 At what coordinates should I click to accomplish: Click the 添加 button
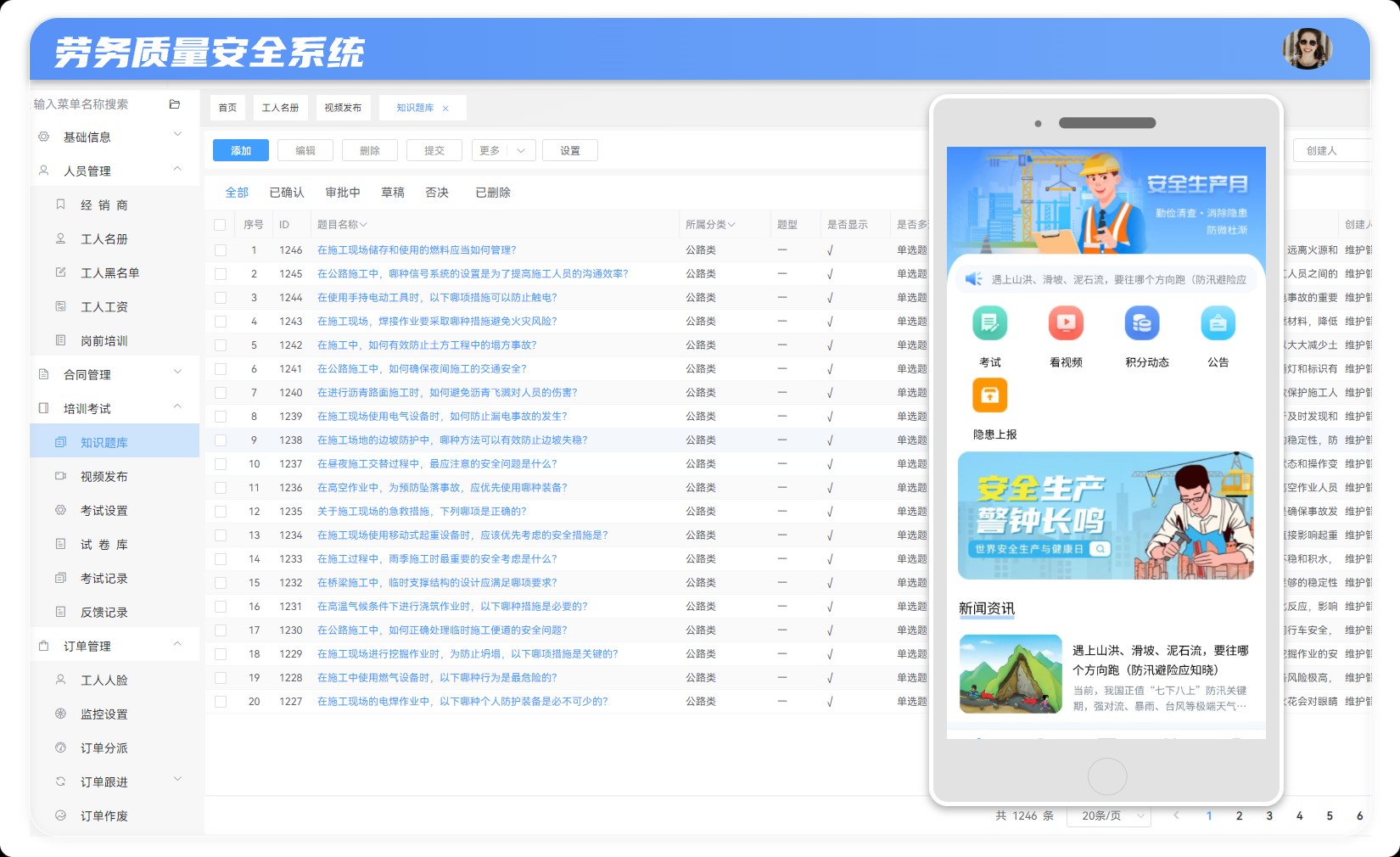pyautogui.click(x=240, y=150)
